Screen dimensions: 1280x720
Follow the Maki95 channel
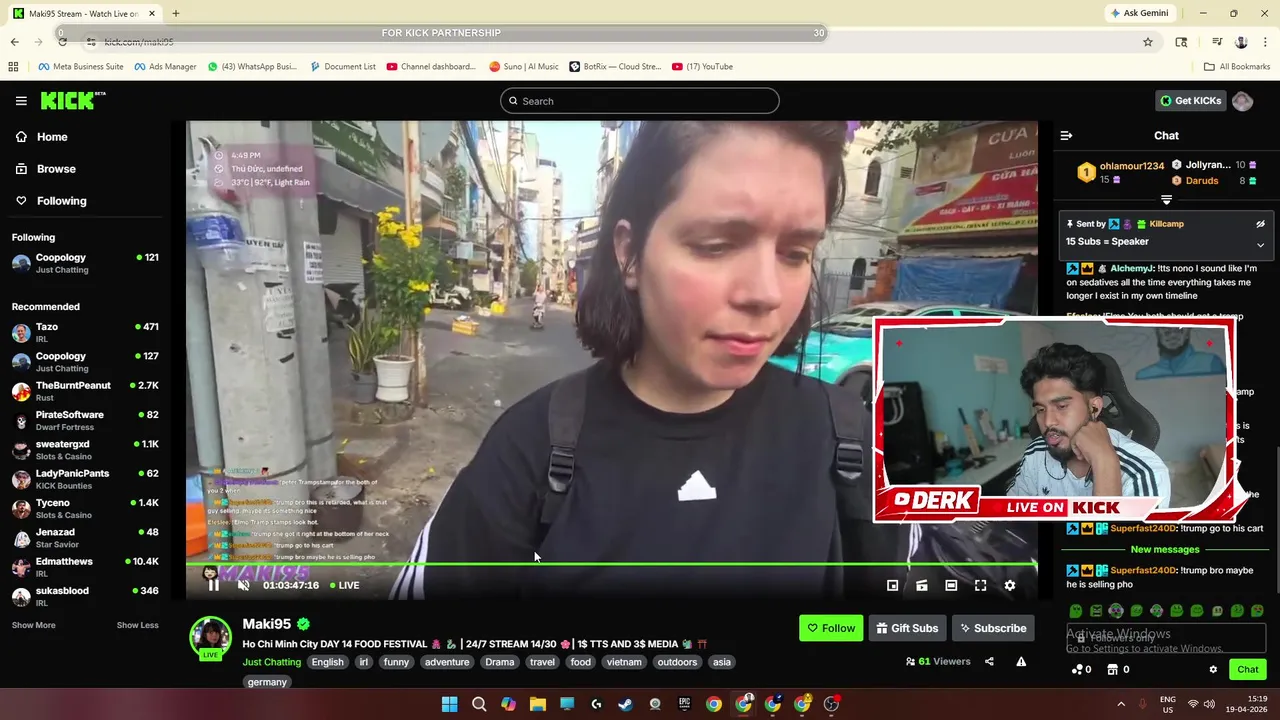(831, 628)
